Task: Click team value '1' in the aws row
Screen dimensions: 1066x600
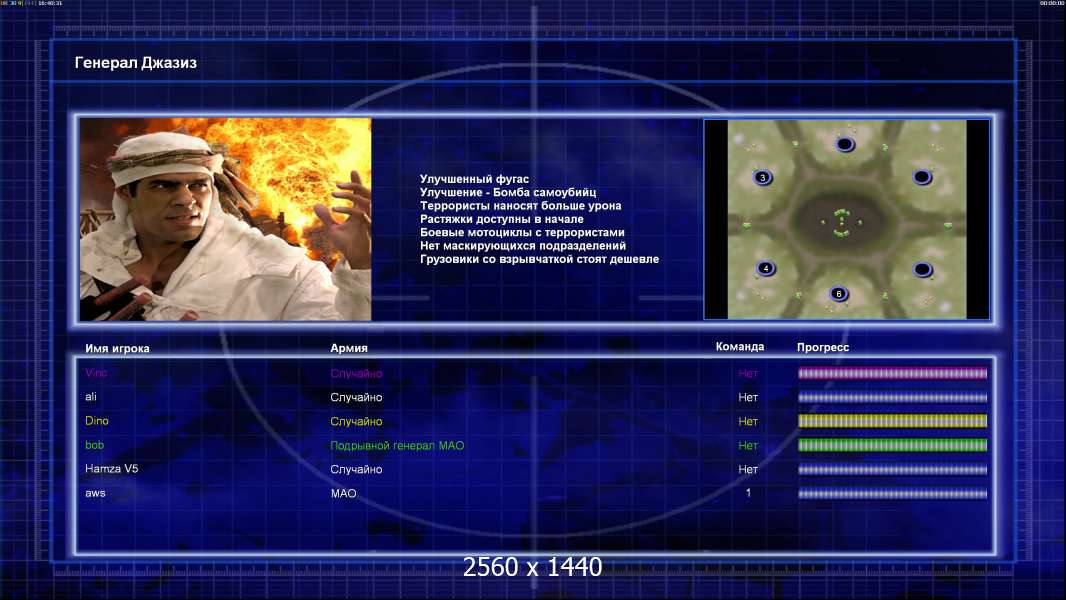Action: [749, 493]
